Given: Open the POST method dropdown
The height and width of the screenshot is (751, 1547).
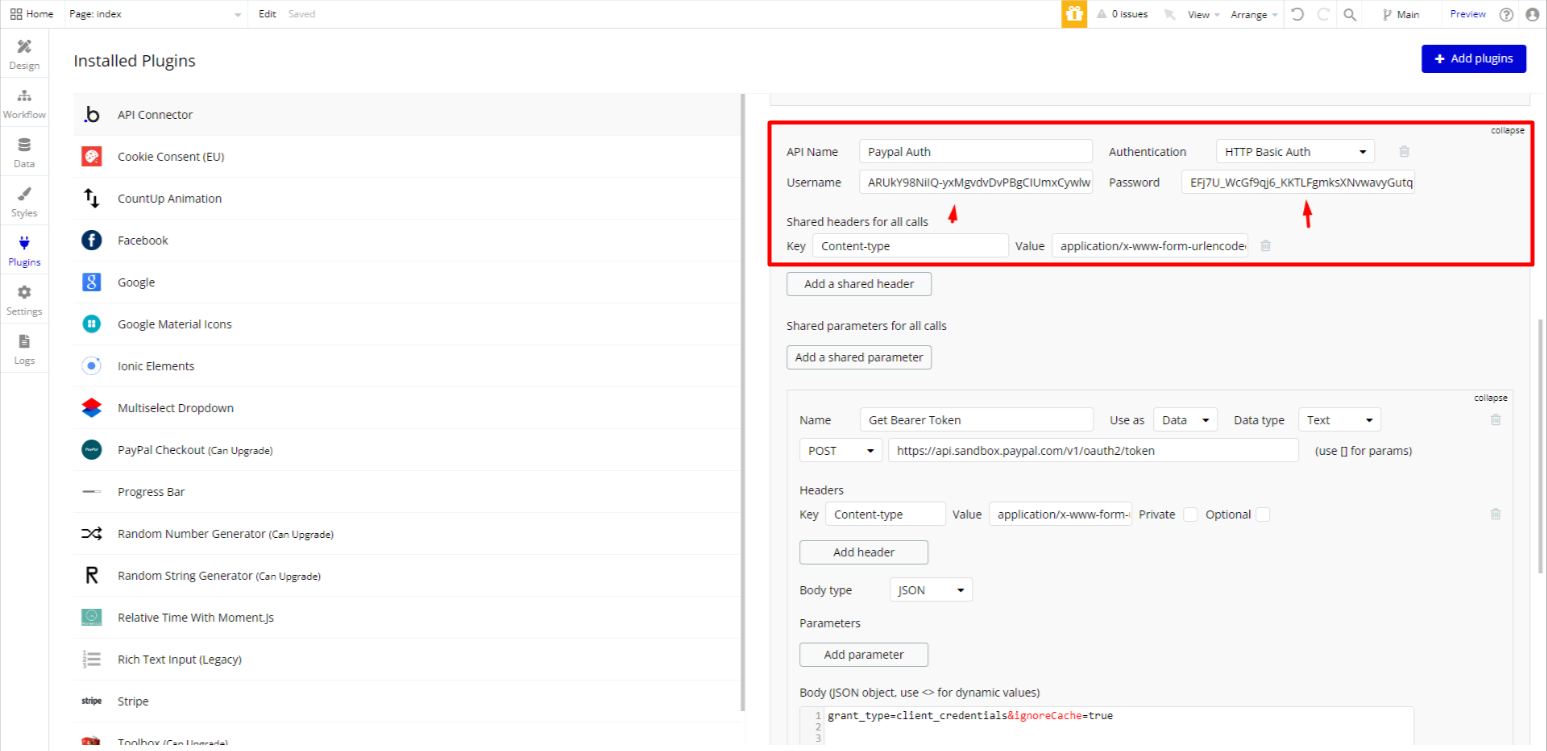Looking at the screenshot, I should point(841,451).
